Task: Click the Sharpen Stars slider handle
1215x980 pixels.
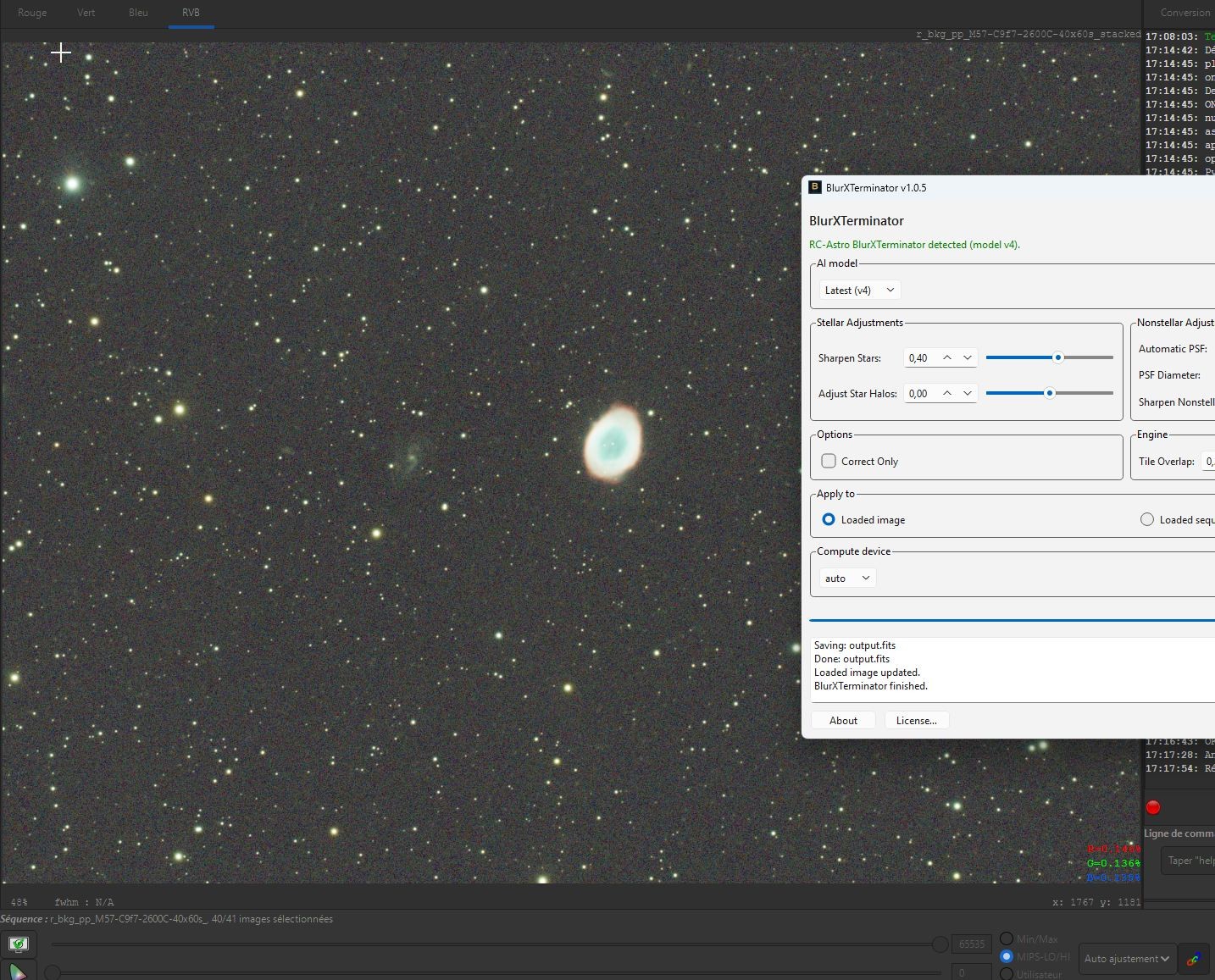Action: (1057, 357)
